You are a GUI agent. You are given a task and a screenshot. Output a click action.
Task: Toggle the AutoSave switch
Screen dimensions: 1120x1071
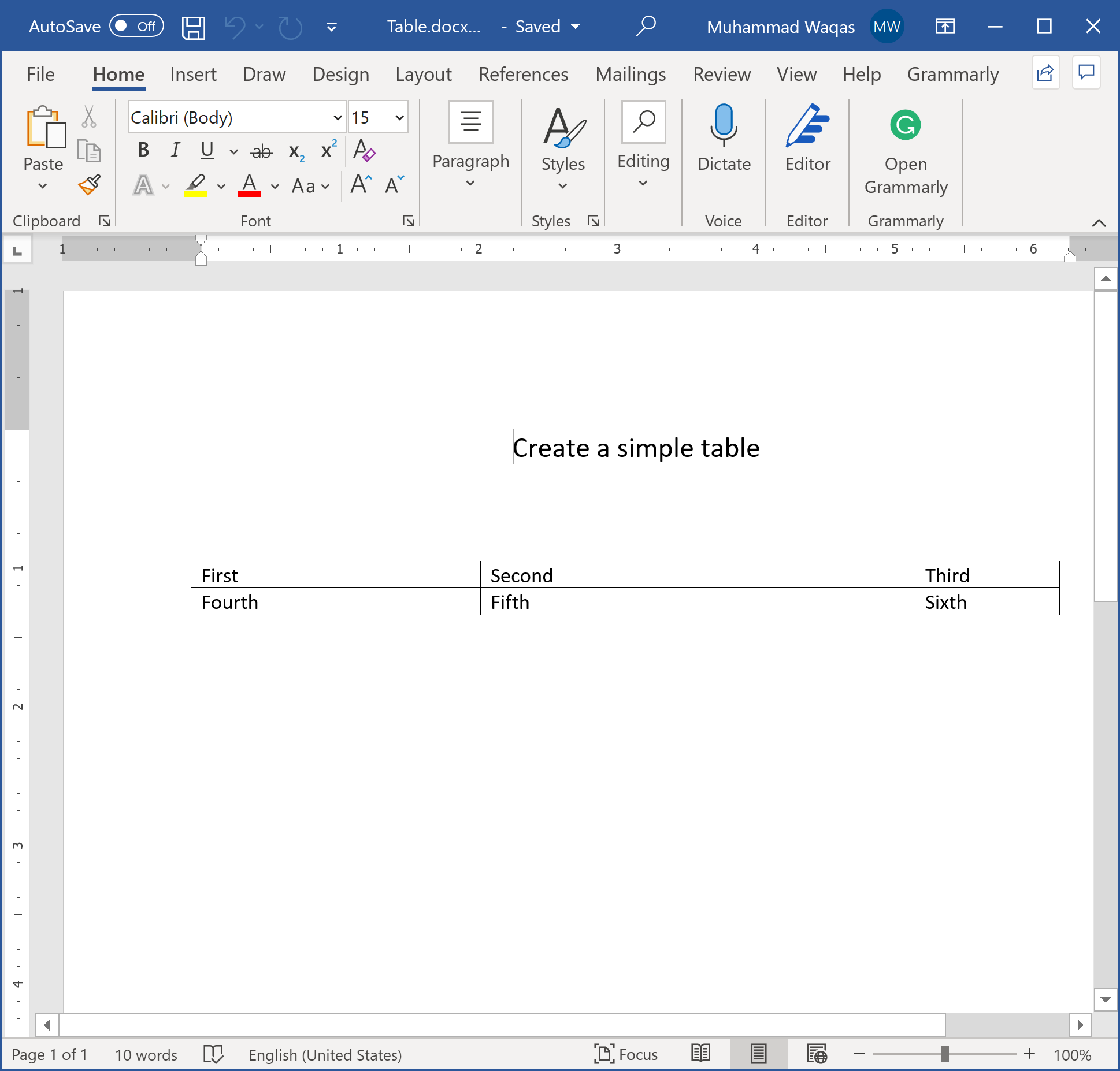pyautogui.click(x=136, y=27)
